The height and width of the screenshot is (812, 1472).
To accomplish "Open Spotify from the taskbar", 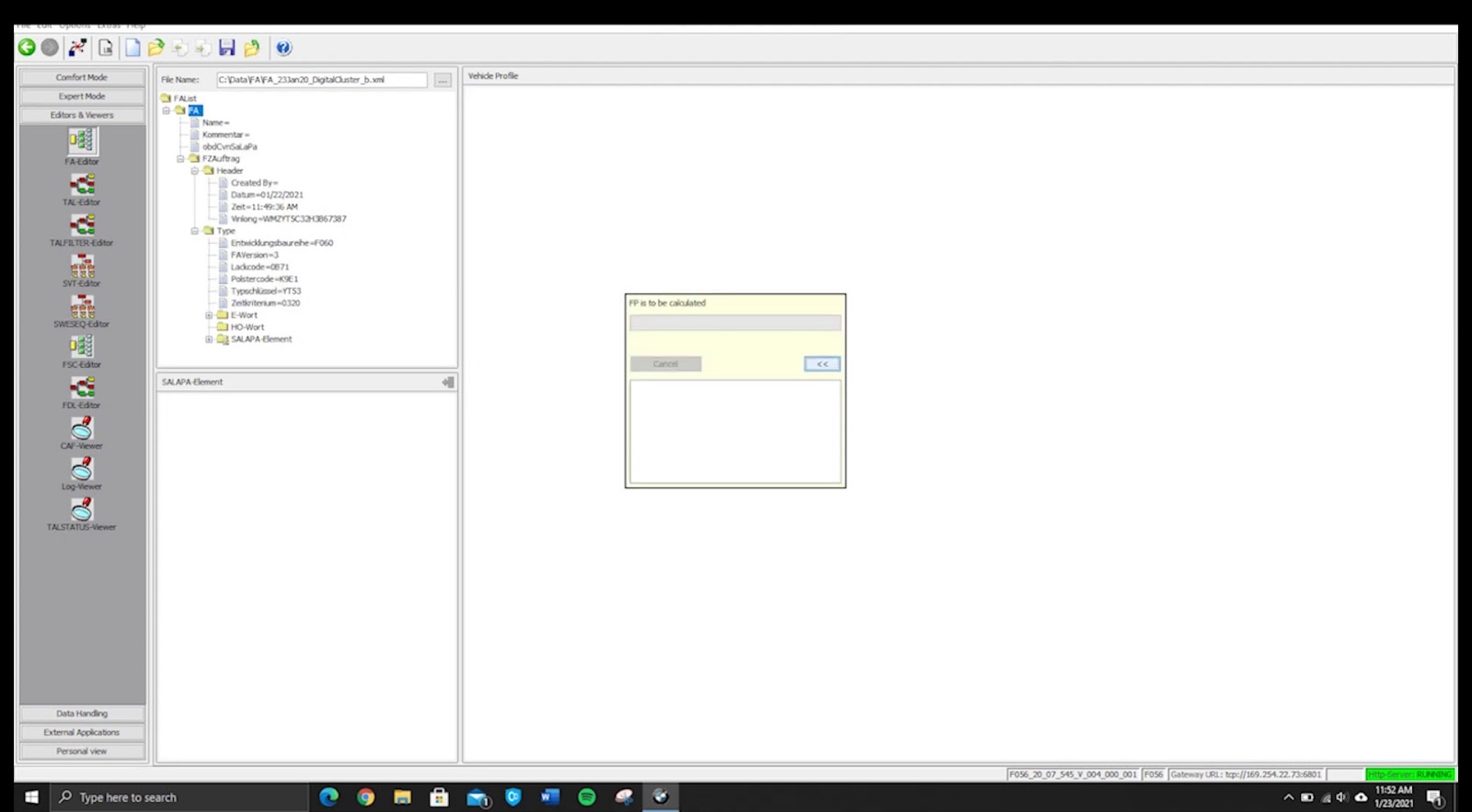I will click(587, 797).
